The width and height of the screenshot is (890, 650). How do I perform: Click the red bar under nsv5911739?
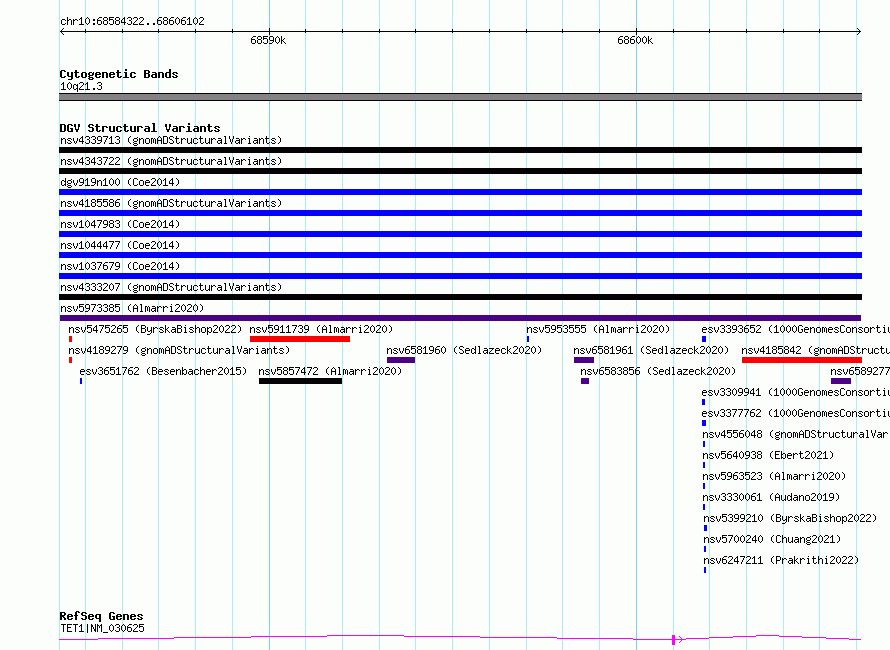click(300, 339)
